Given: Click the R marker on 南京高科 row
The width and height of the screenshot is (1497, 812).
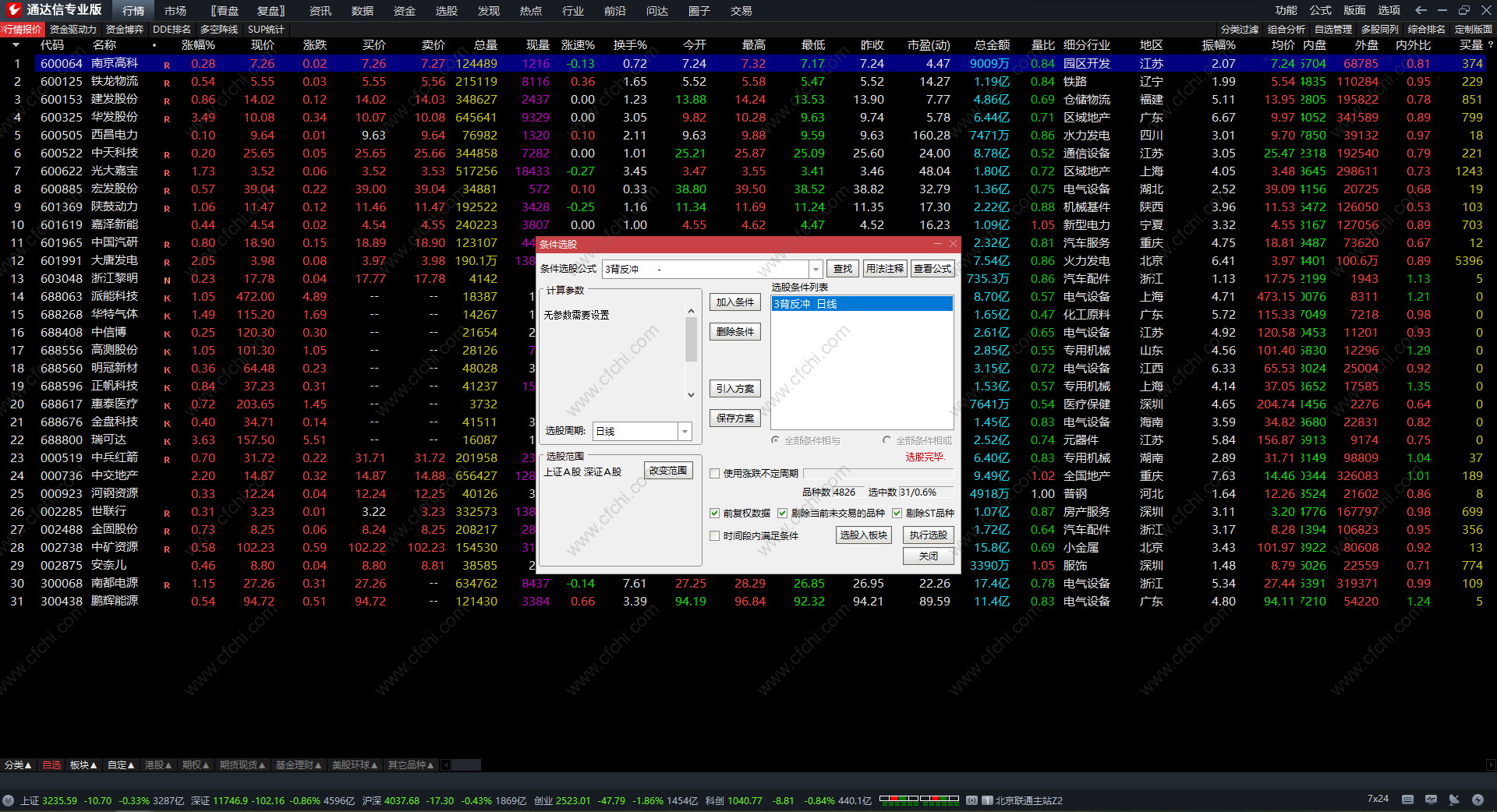Looking at the screenshot, I should point(167,65).
